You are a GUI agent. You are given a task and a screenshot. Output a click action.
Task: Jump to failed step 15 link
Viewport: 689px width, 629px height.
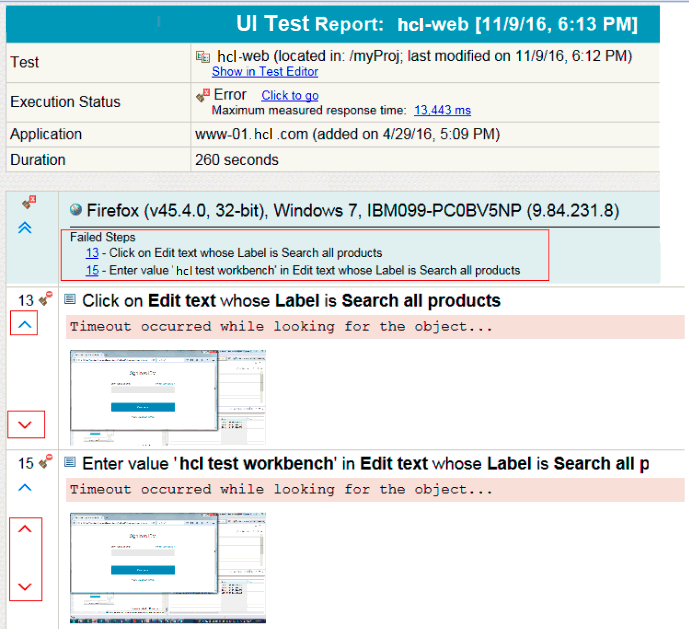pyautogui.click(x=92, y=270)
